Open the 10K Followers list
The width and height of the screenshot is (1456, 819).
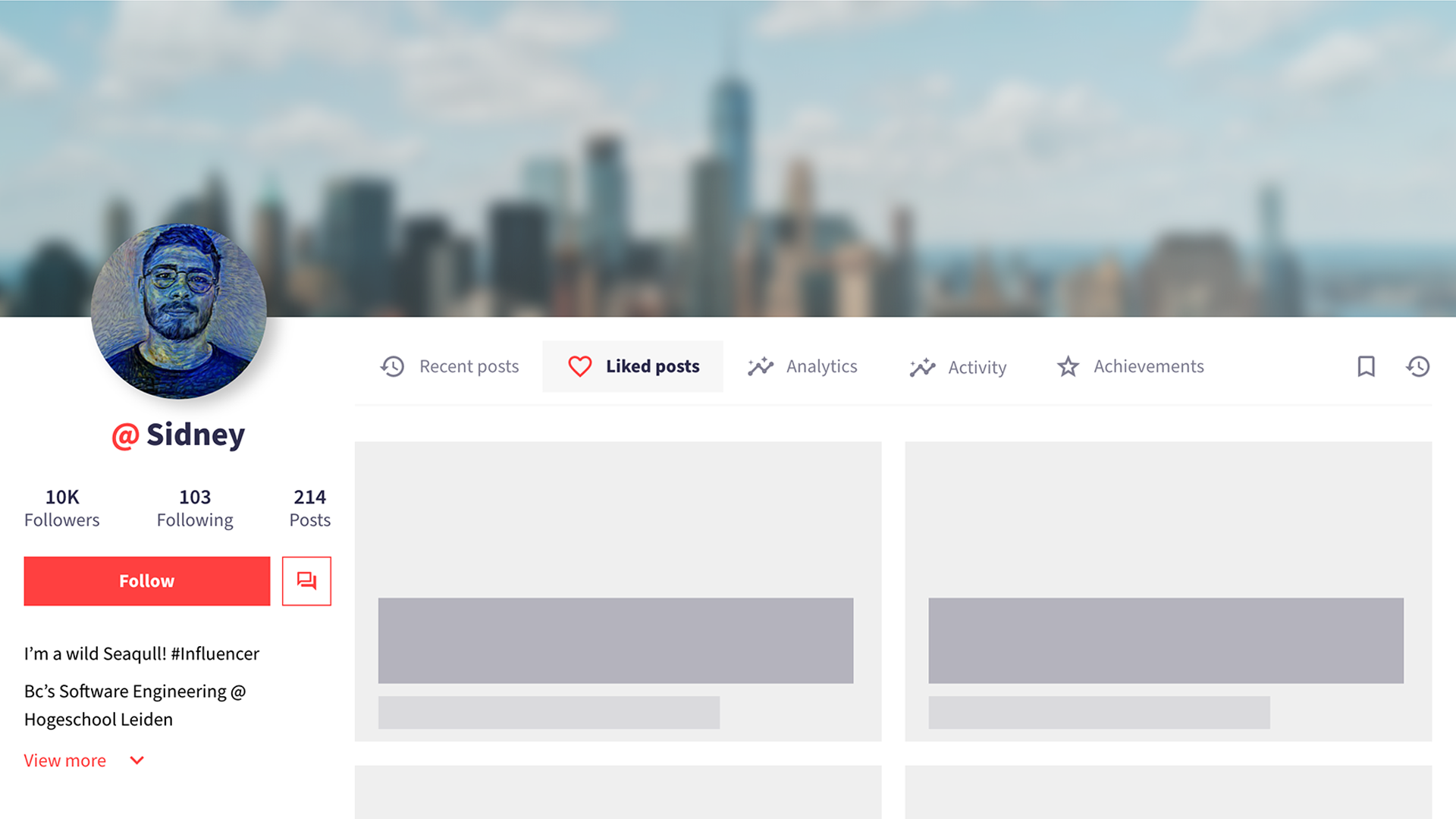tap(62, 508)
